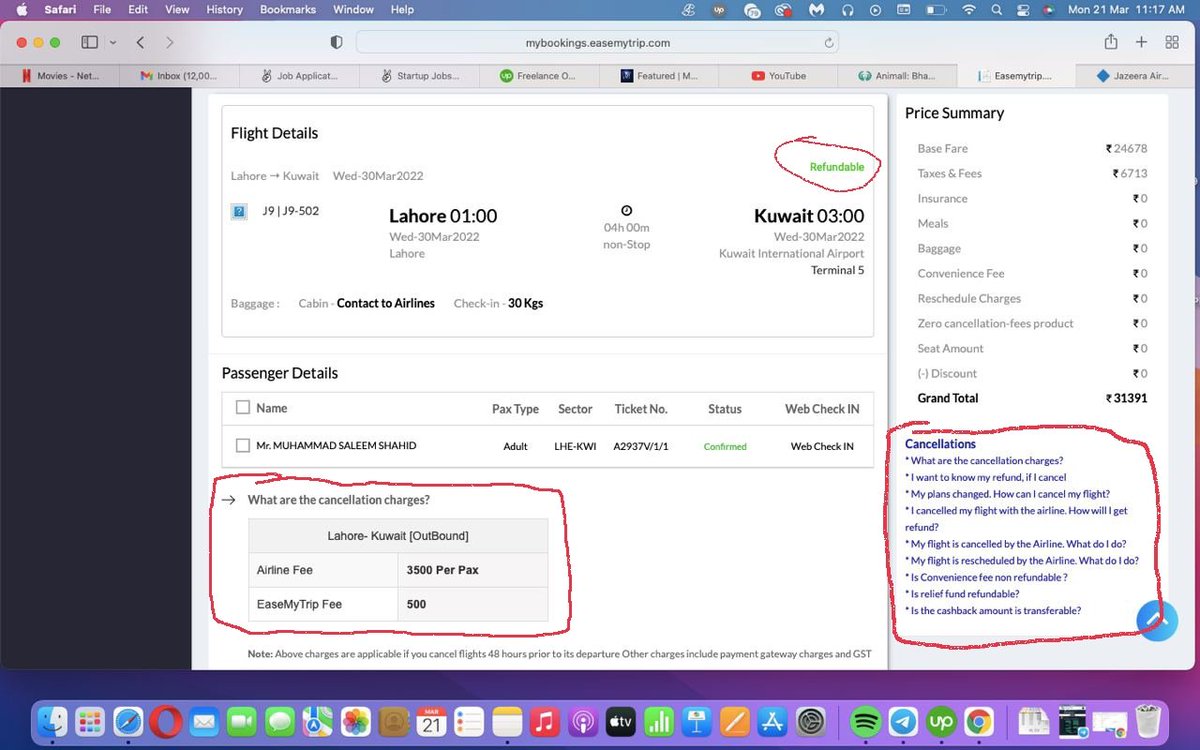Viewport: 1200px width, 750px height.
Task: Click the blue scroll-to-top floating button
Action: (x=1157, y=620)
